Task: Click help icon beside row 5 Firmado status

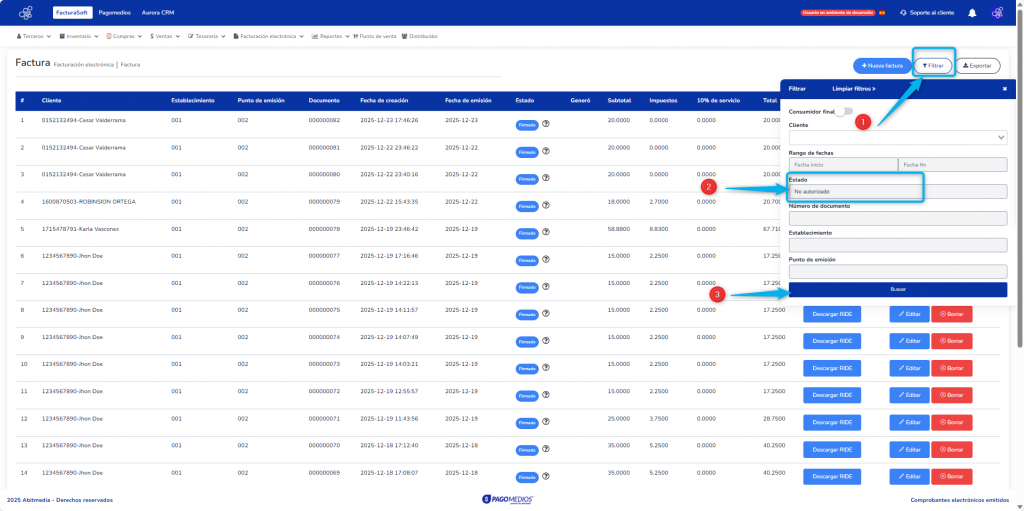Action: tap(547, 232)
